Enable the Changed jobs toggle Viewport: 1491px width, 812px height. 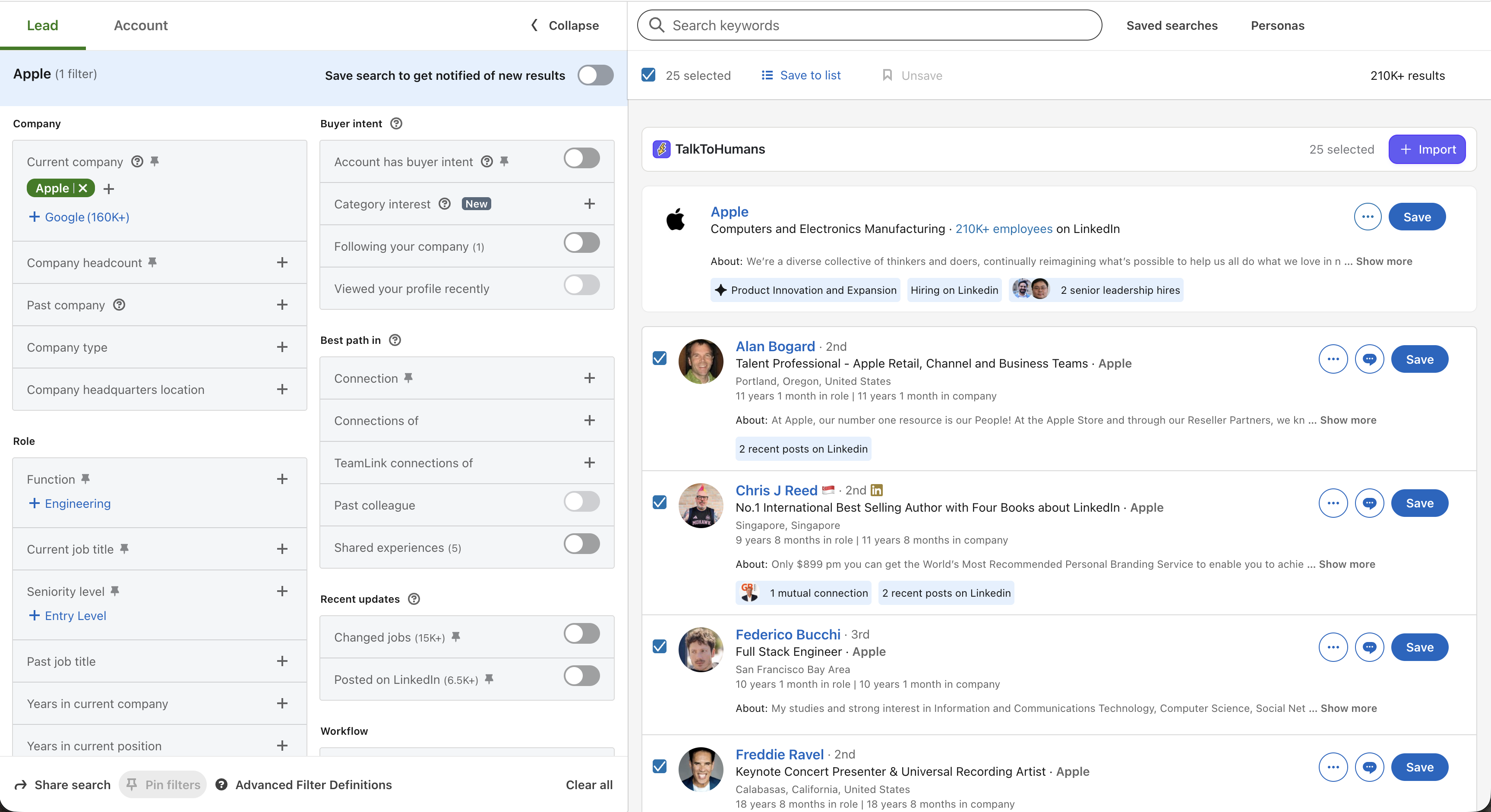point(582,633)
